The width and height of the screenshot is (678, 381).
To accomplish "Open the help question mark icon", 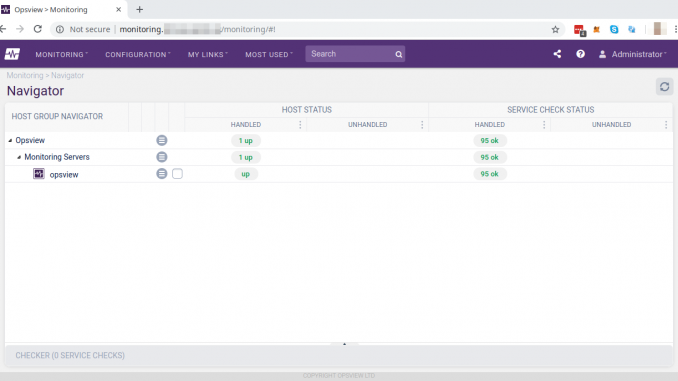I will click(580, 54).
